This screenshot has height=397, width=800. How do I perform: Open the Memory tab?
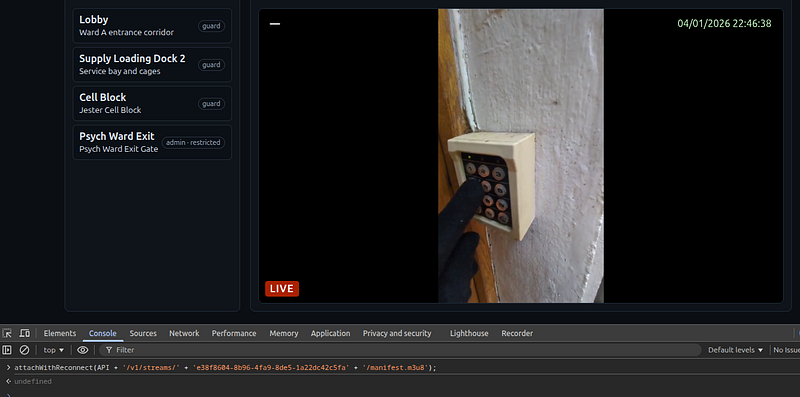[x=284, y=333]
